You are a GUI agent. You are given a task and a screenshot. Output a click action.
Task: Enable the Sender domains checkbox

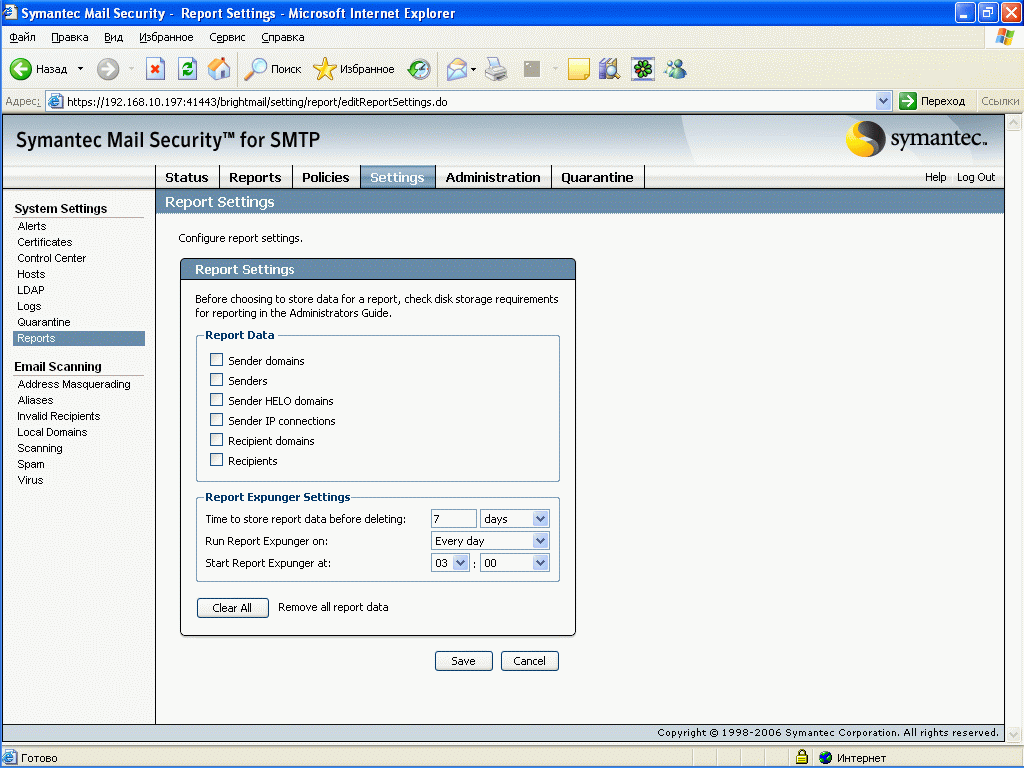[x=216, y=360]
